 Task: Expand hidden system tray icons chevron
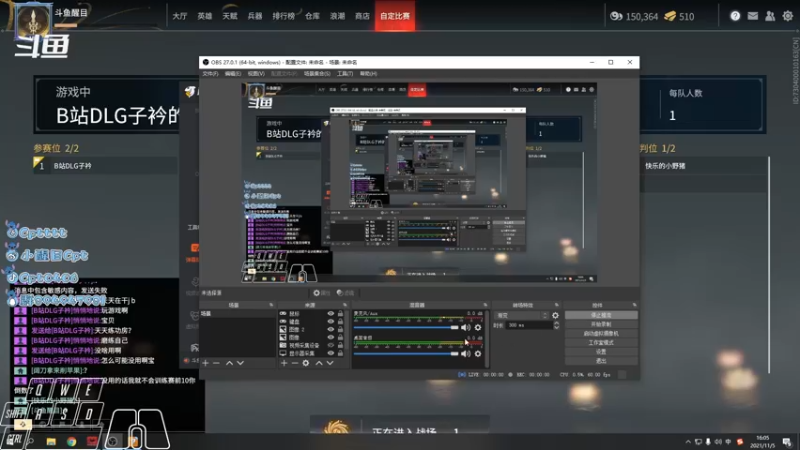688,442
